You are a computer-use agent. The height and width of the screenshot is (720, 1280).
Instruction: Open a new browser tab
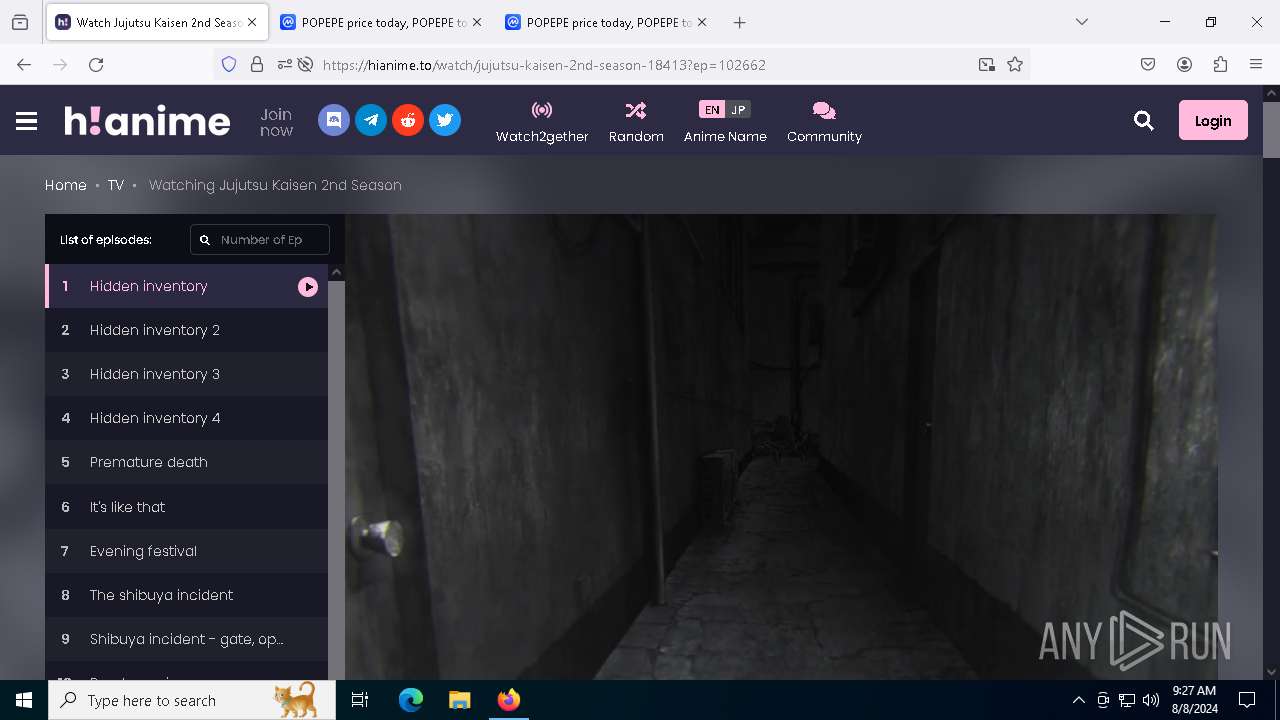[x=739, y=22]
